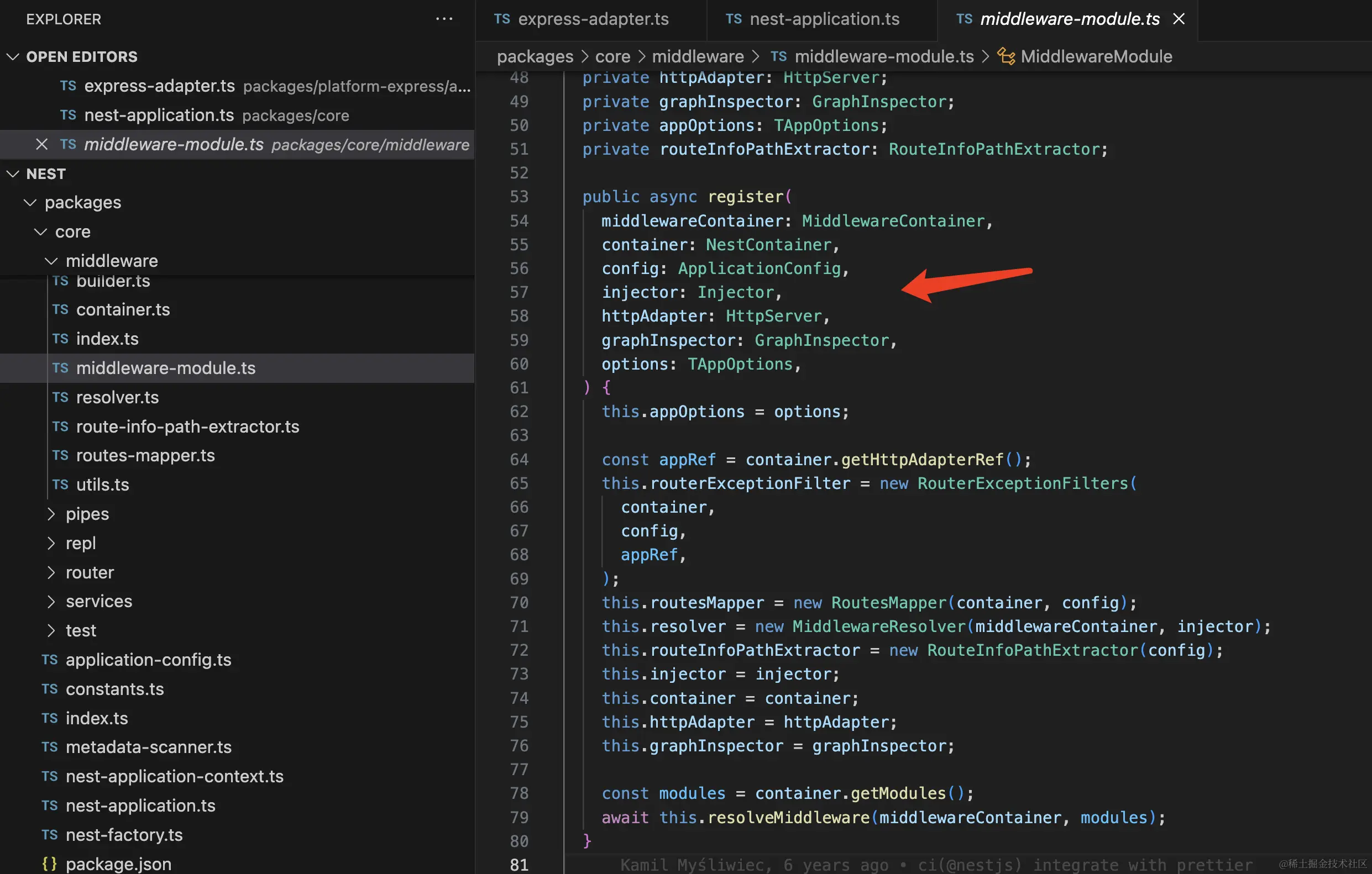
Task: Open nest-application.ts in core folder tree
Action: [x=237, y=805]
